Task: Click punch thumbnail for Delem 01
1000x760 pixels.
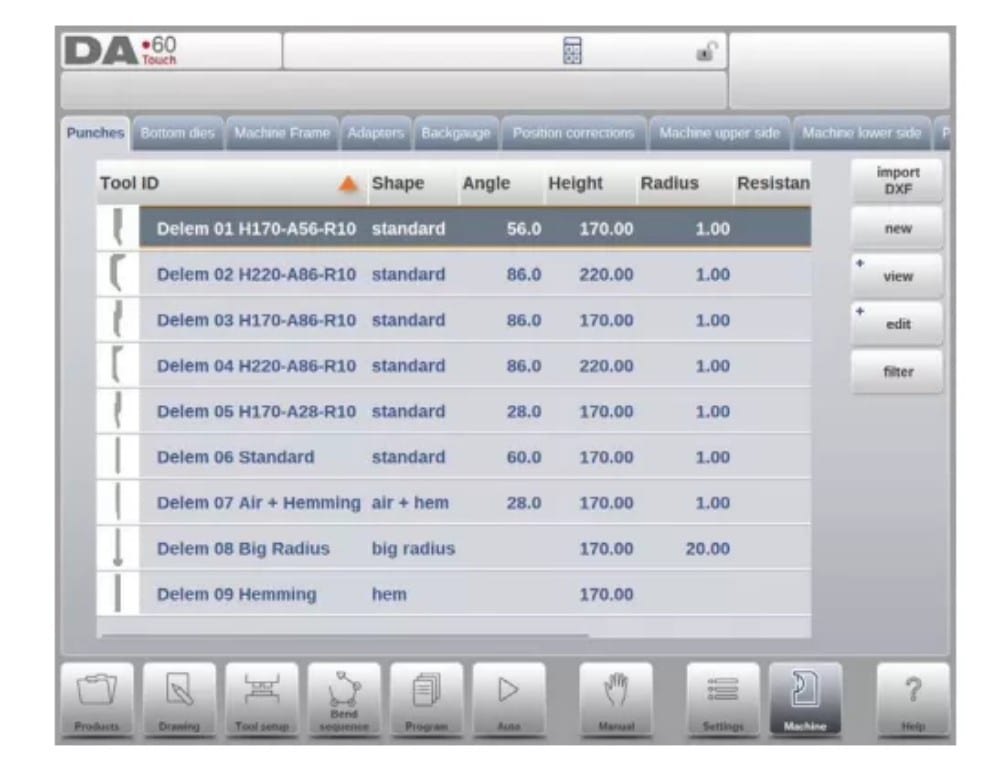Action: click(x=118, y=228)
